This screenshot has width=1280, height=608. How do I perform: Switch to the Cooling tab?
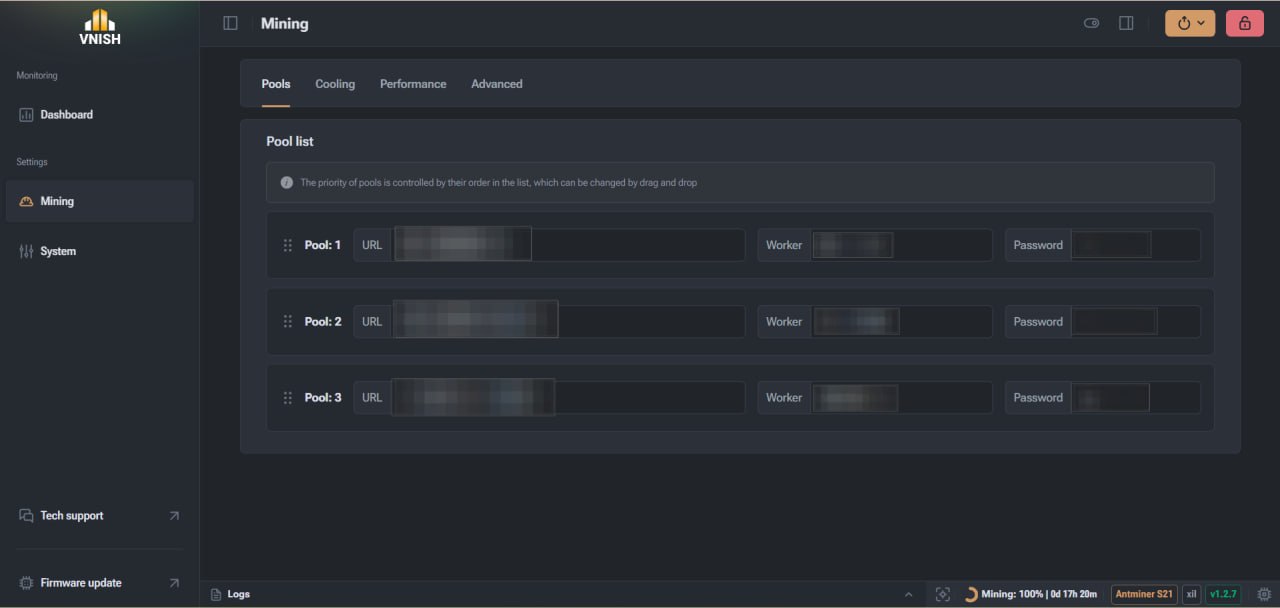(335, 84)
